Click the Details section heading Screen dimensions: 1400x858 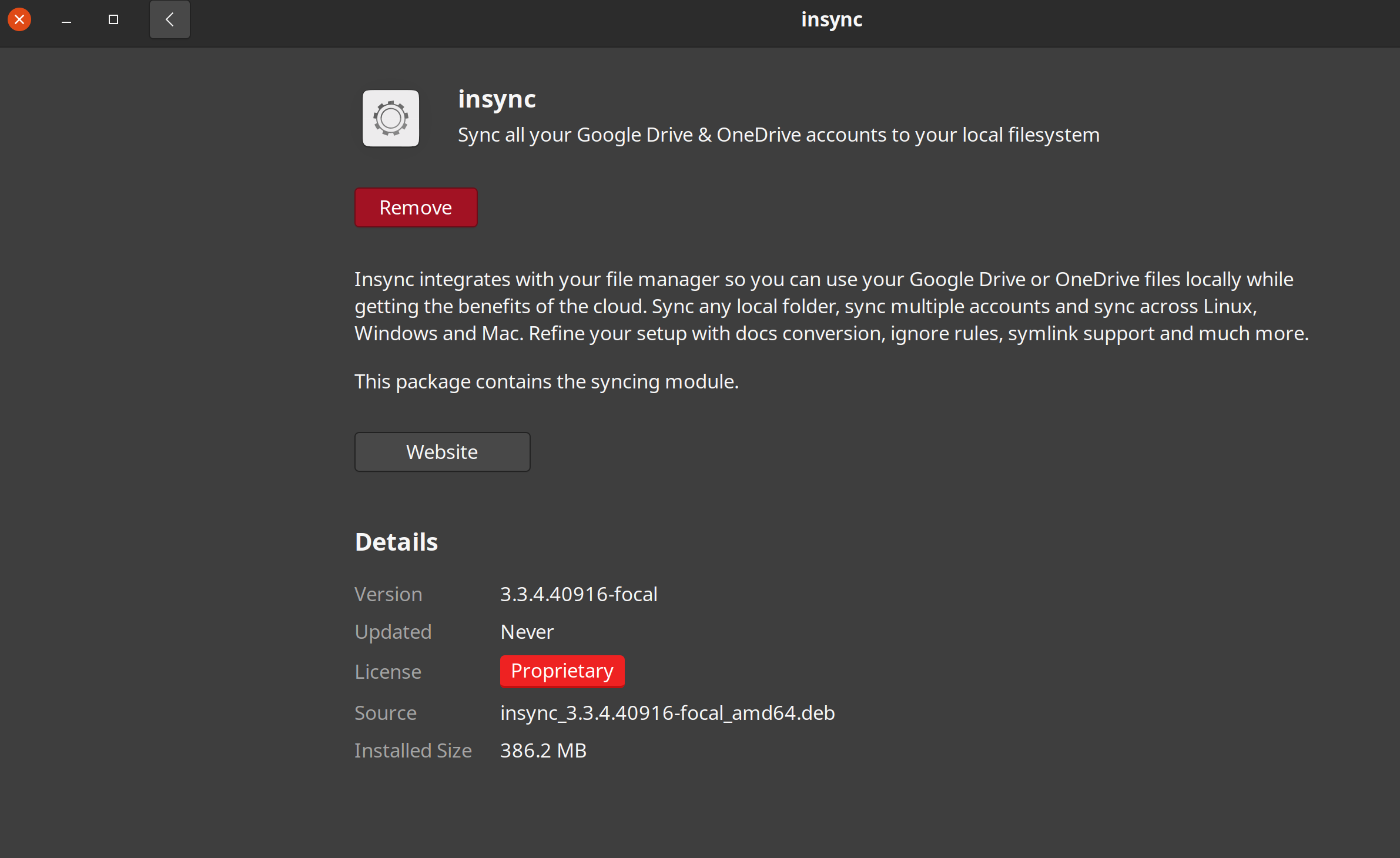tap(396, 541)
